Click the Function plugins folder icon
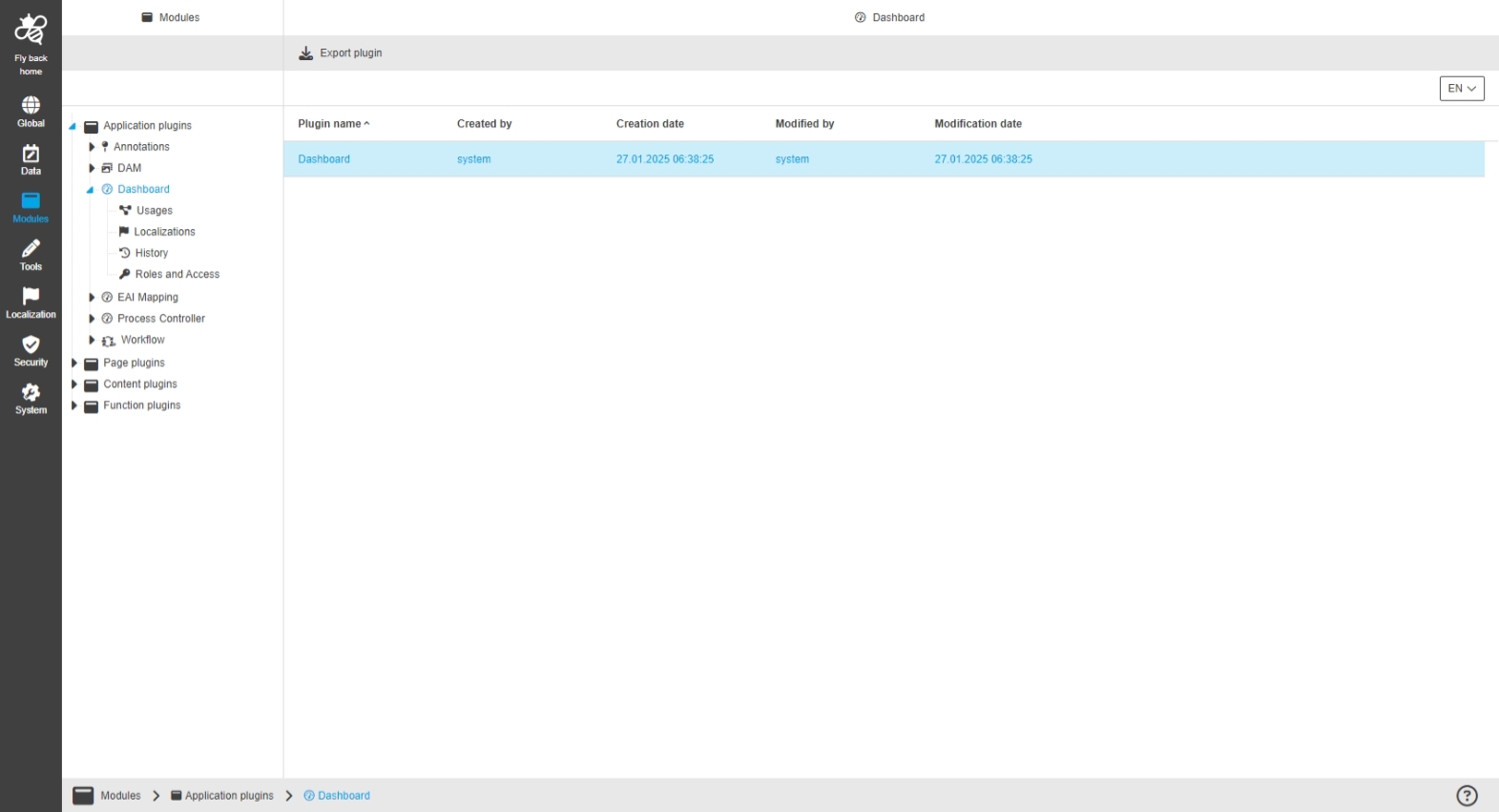Viewport: 1499px width, 812px height. point(92,406)
